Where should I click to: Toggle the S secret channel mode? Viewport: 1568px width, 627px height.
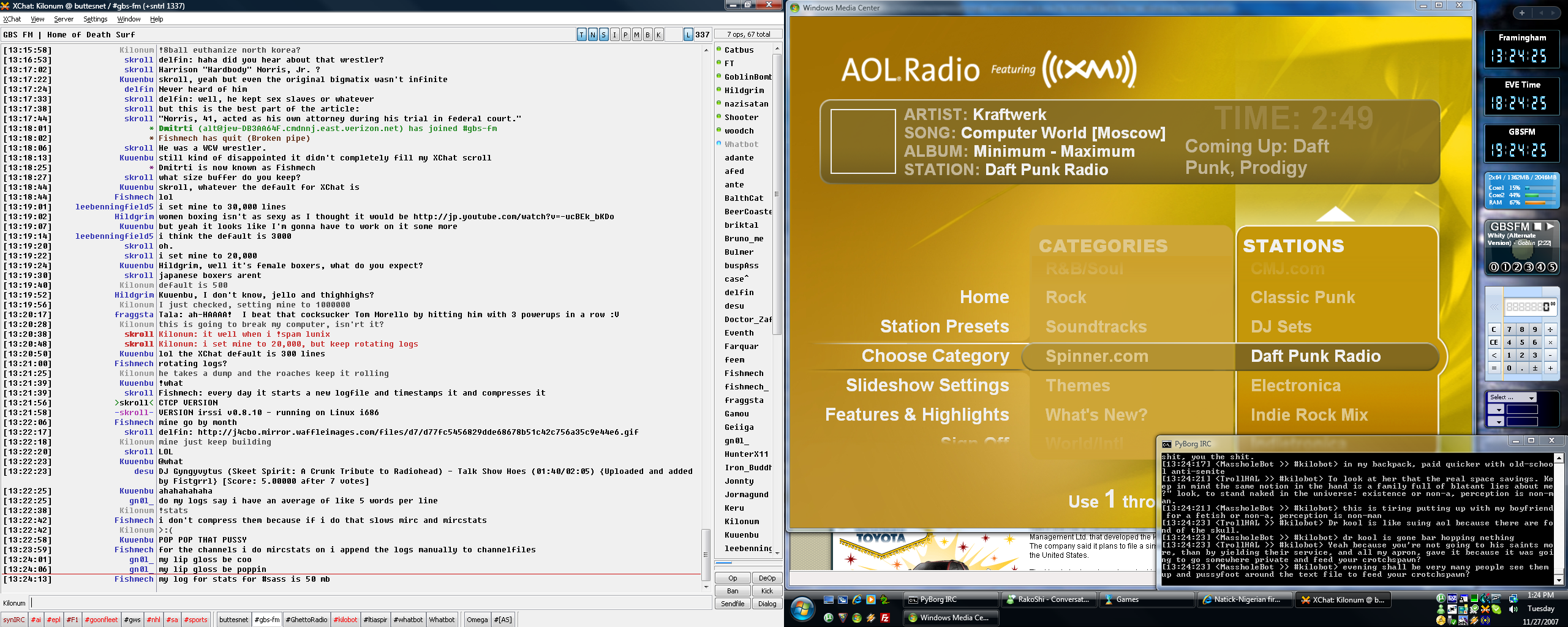[603, 35]
